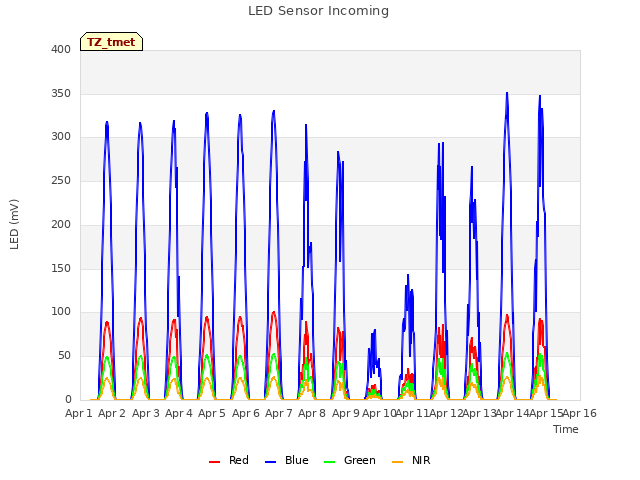Click the Apr 4 x-axis label
The image size is (640, 480).
179,413
